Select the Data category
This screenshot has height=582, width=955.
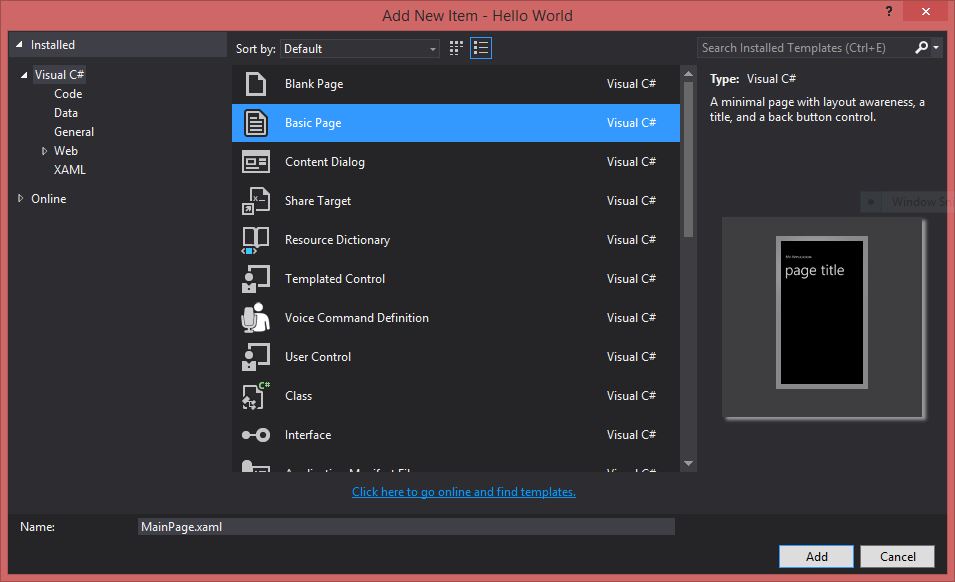click(x=66, y=113)
